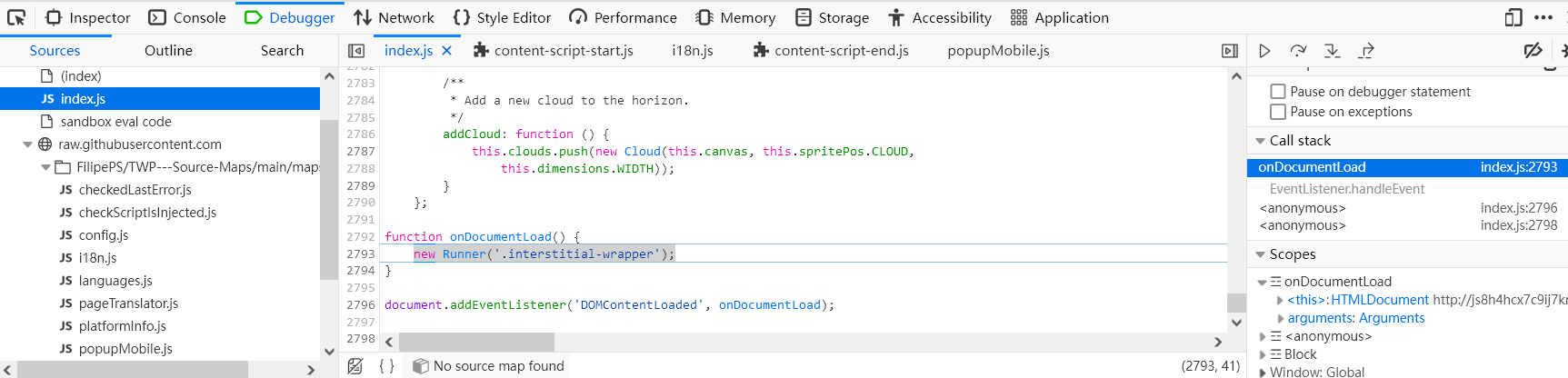The height and width of the screenshot is (378, 1568).
Task: Collapse the Call stack section
Action: [x=1261, y=141]
